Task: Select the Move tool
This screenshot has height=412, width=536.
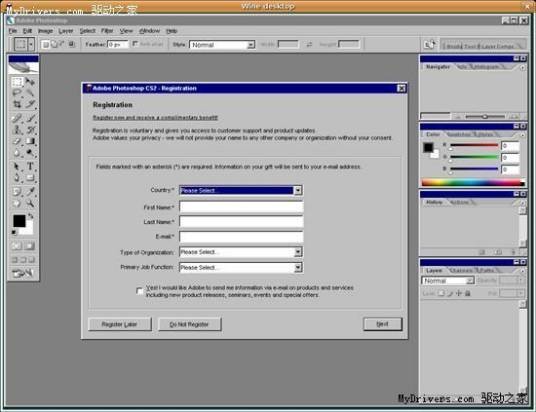Action: [30, 82]
